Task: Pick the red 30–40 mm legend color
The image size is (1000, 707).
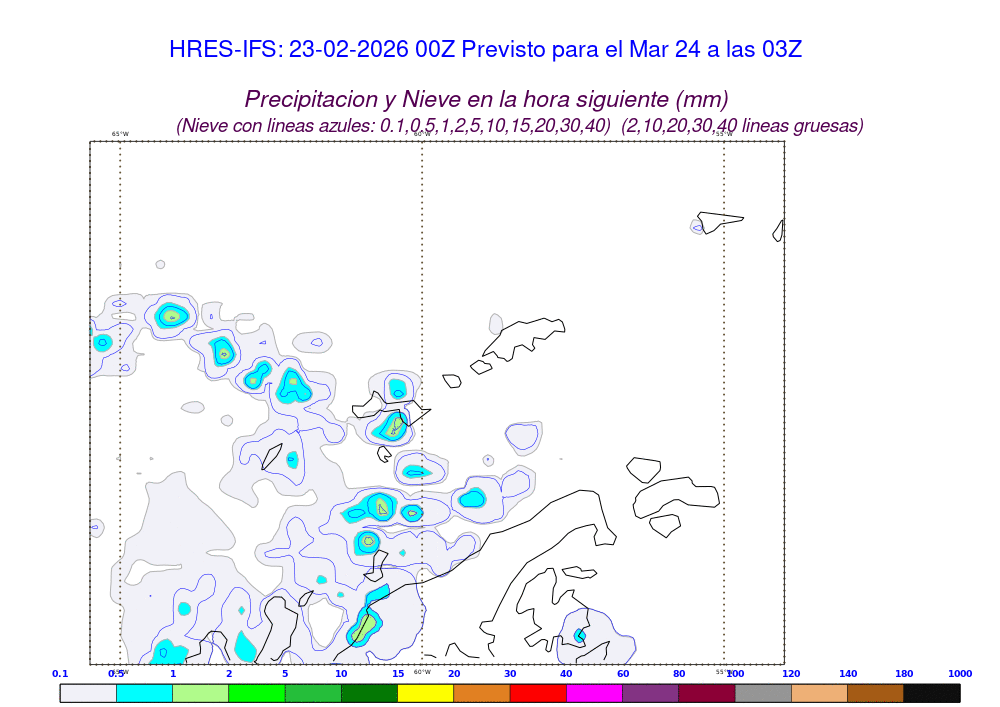Action: [538, 693]
